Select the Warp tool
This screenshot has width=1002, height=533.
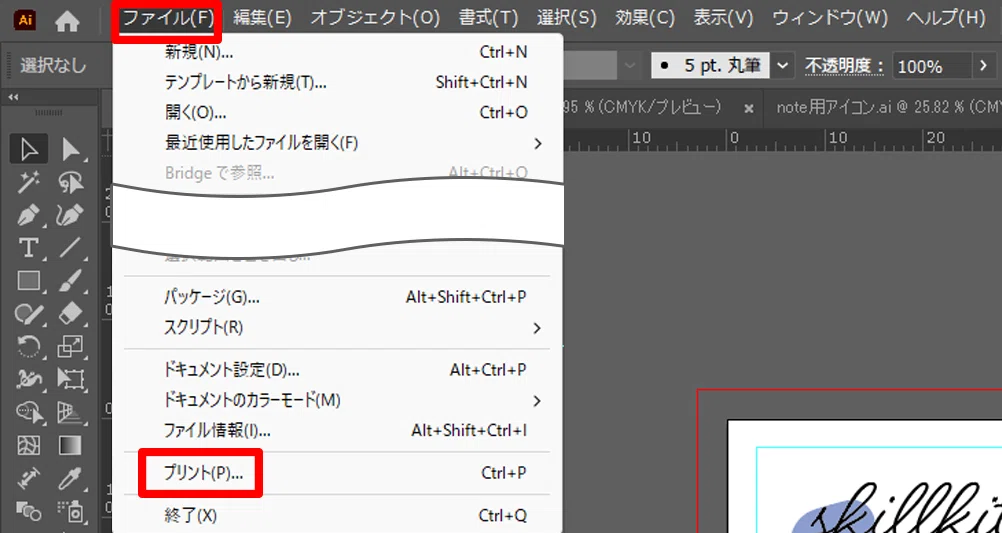tap(28, 379)
